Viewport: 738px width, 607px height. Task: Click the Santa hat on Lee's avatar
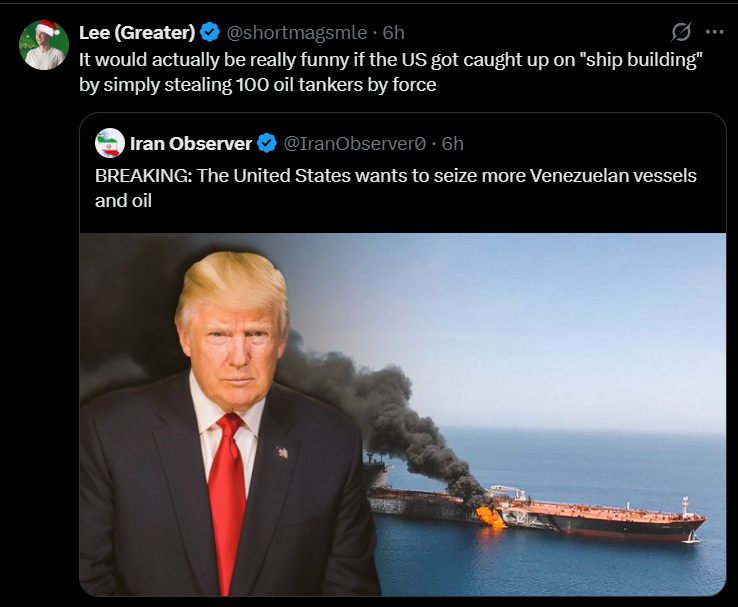[48, 28]
